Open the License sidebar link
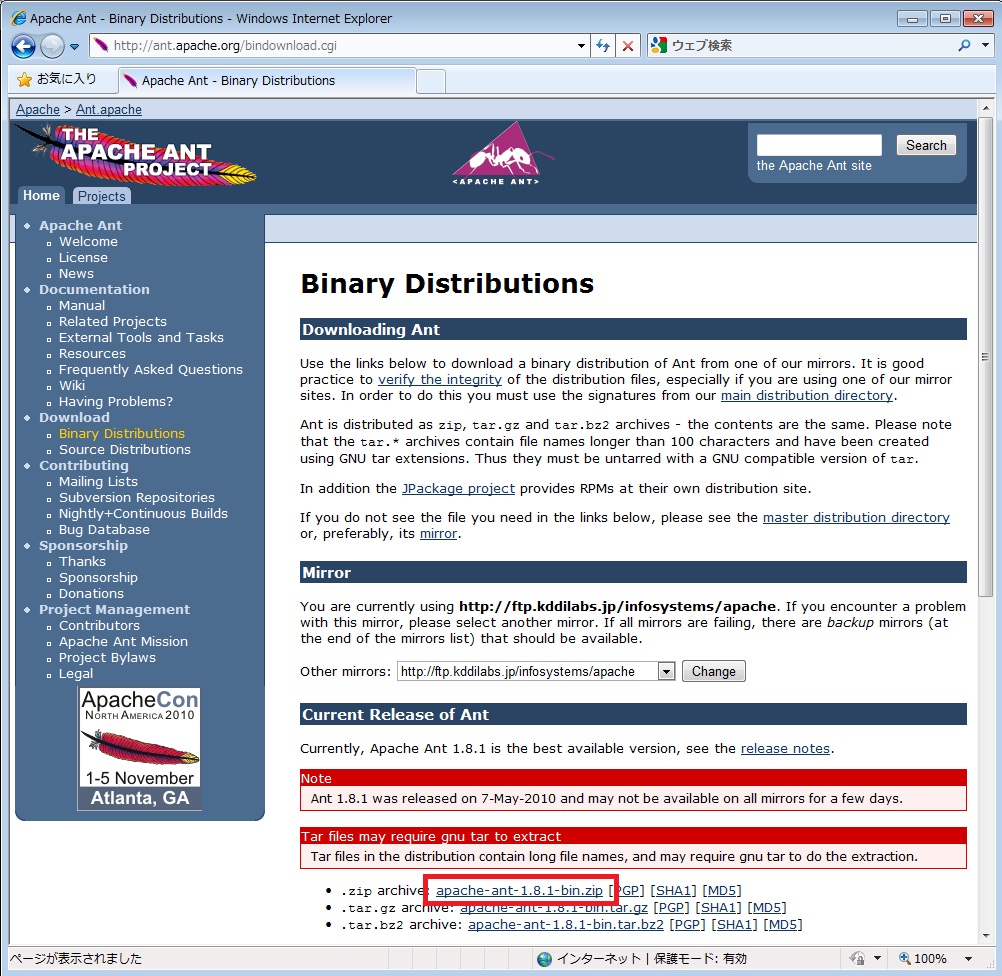1002x976 pixels. pos(83,258)
